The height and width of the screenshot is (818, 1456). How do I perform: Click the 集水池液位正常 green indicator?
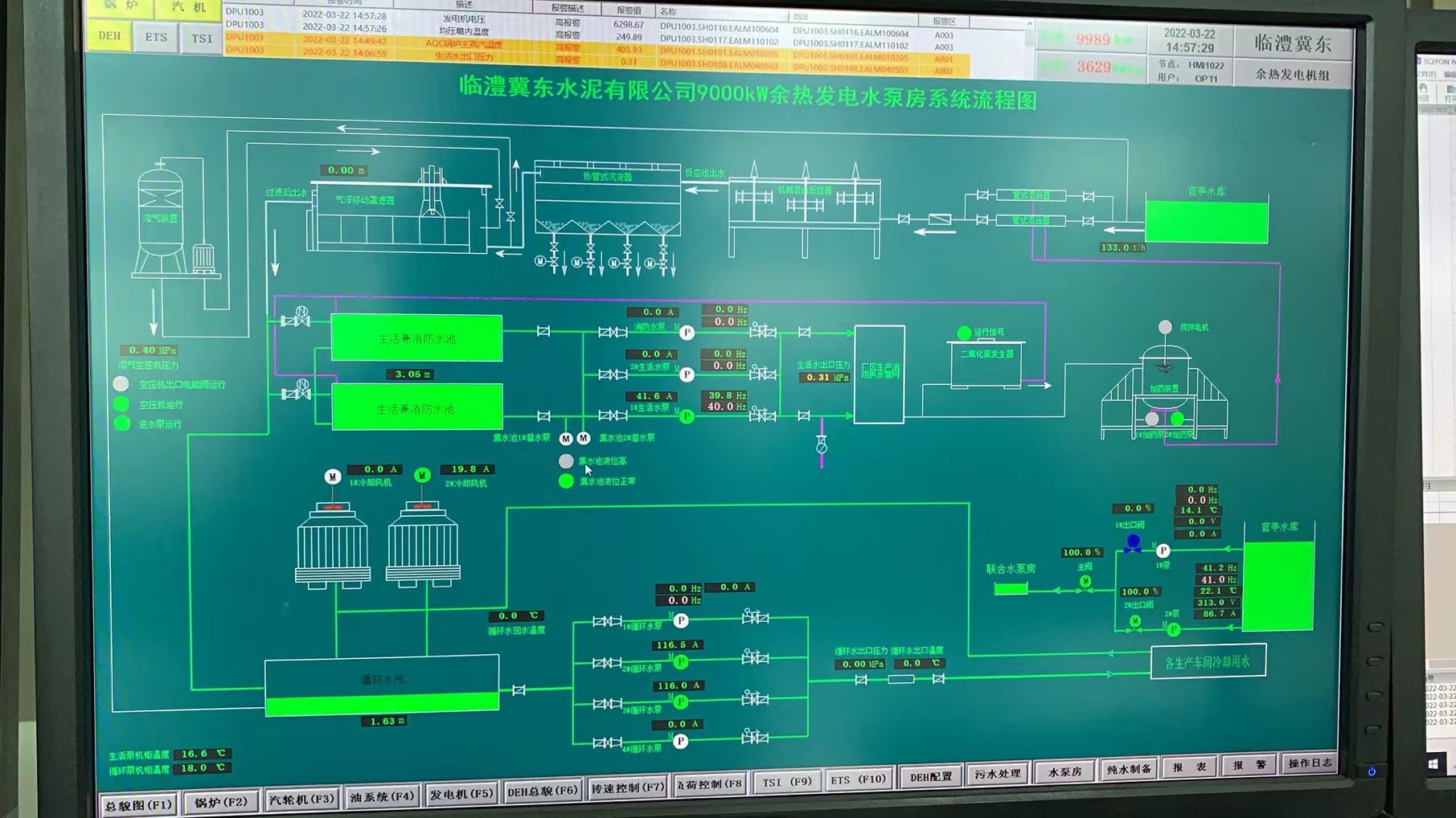(x=566, y=481)
